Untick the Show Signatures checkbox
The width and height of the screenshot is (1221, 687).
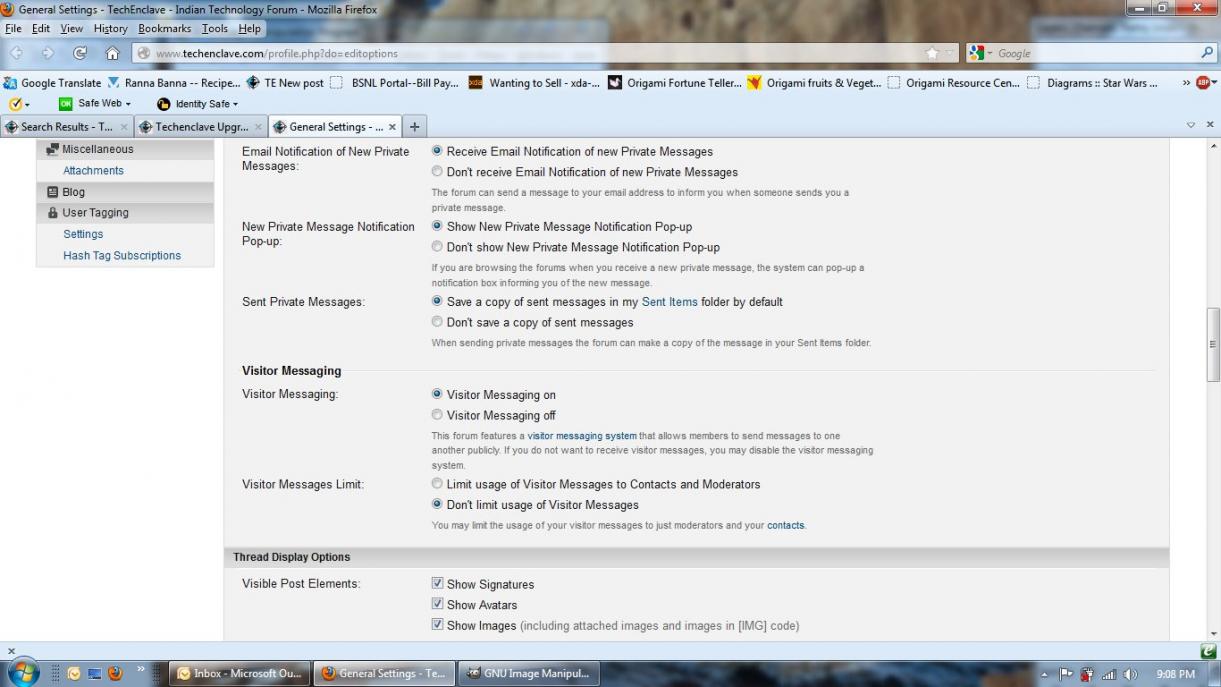pos(437,584)
